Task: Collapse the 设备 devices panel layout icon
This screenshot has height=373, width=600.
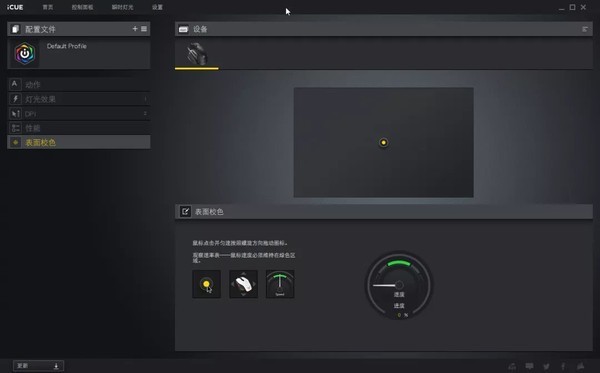Action: 585,29
